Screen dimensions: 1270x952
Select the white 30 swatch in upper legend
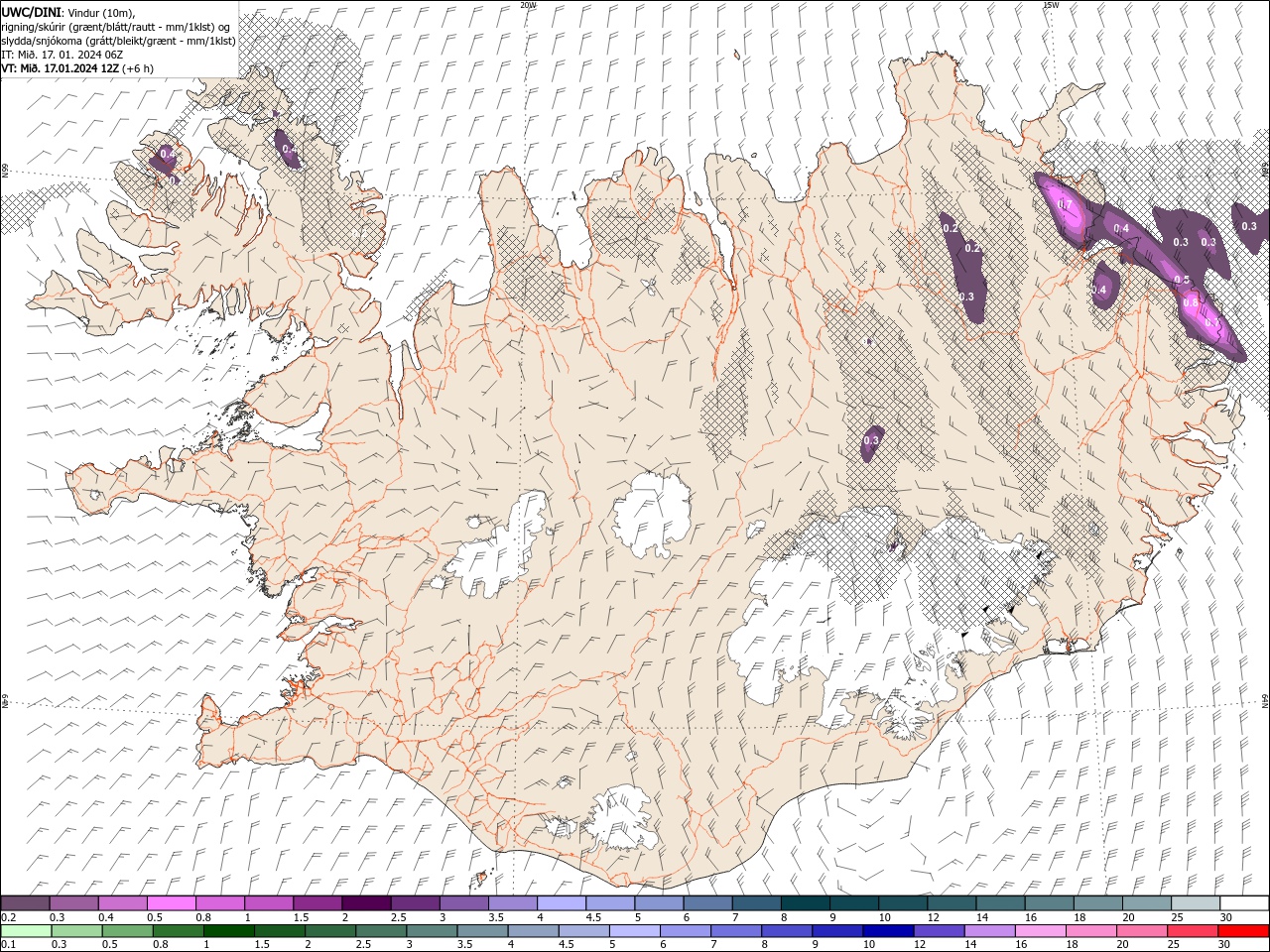pos(1244,903)
